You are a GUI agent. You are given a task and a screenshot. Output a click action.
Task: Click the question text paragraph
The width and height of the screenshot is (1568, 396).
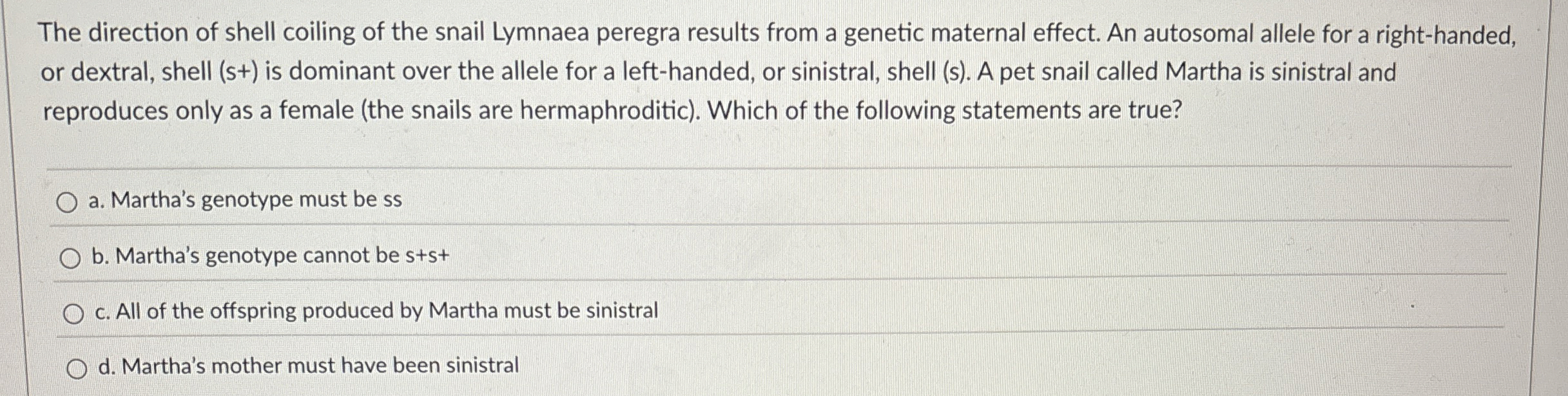coord(709,71)
